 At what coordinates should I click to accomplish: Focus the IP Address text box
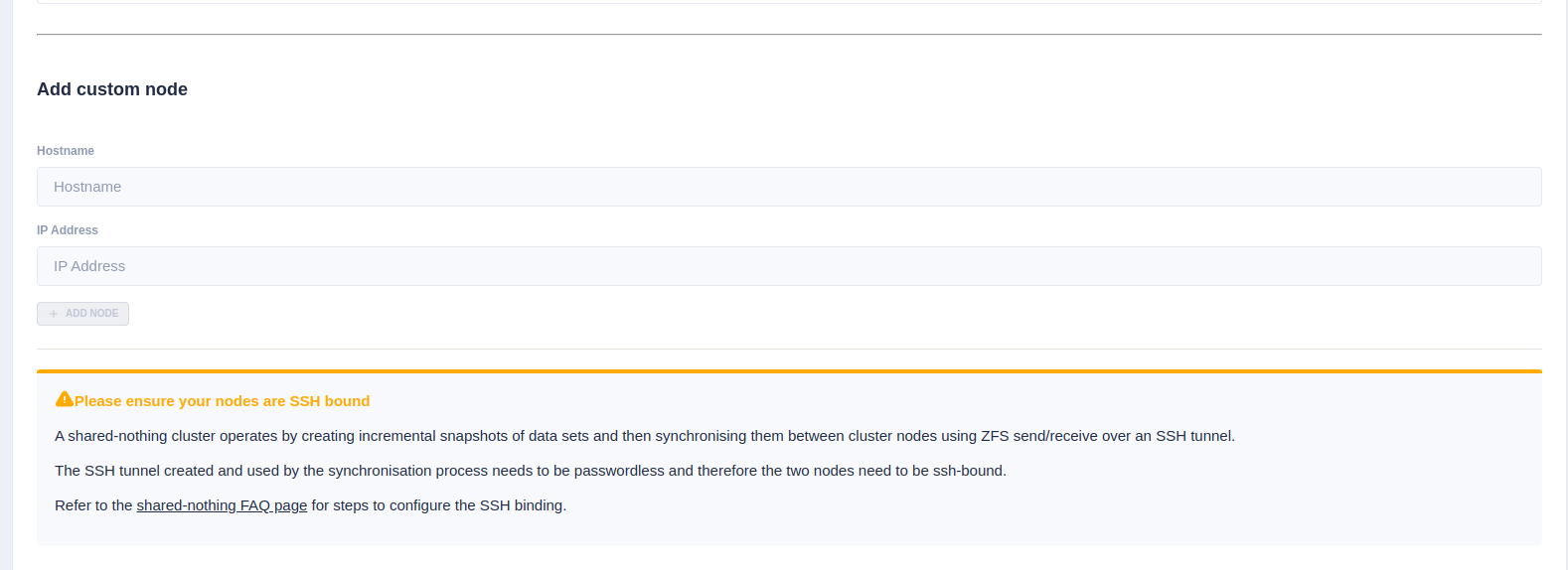tap(789, 266)
